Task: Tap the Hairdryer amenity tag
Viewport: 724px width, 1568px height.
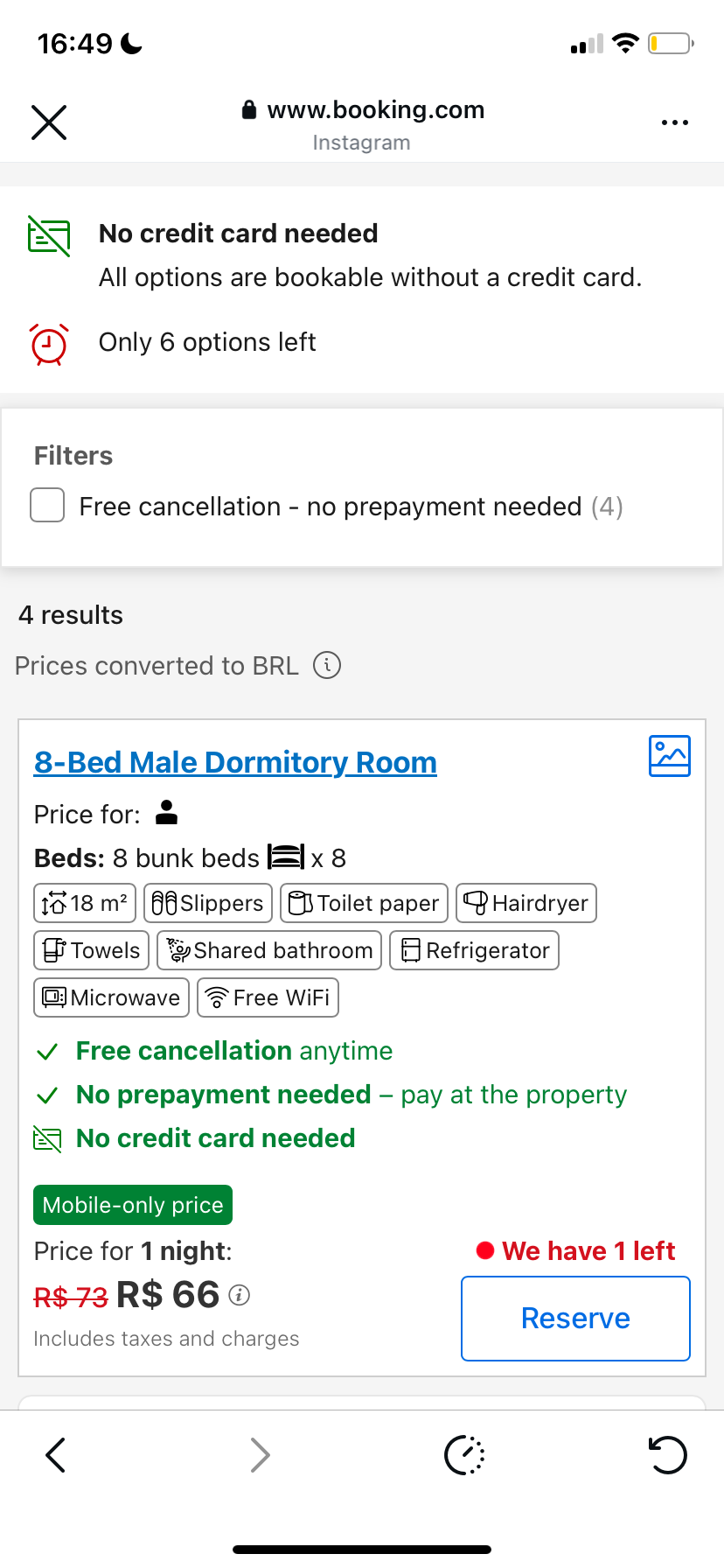Action: coord(526,904)
